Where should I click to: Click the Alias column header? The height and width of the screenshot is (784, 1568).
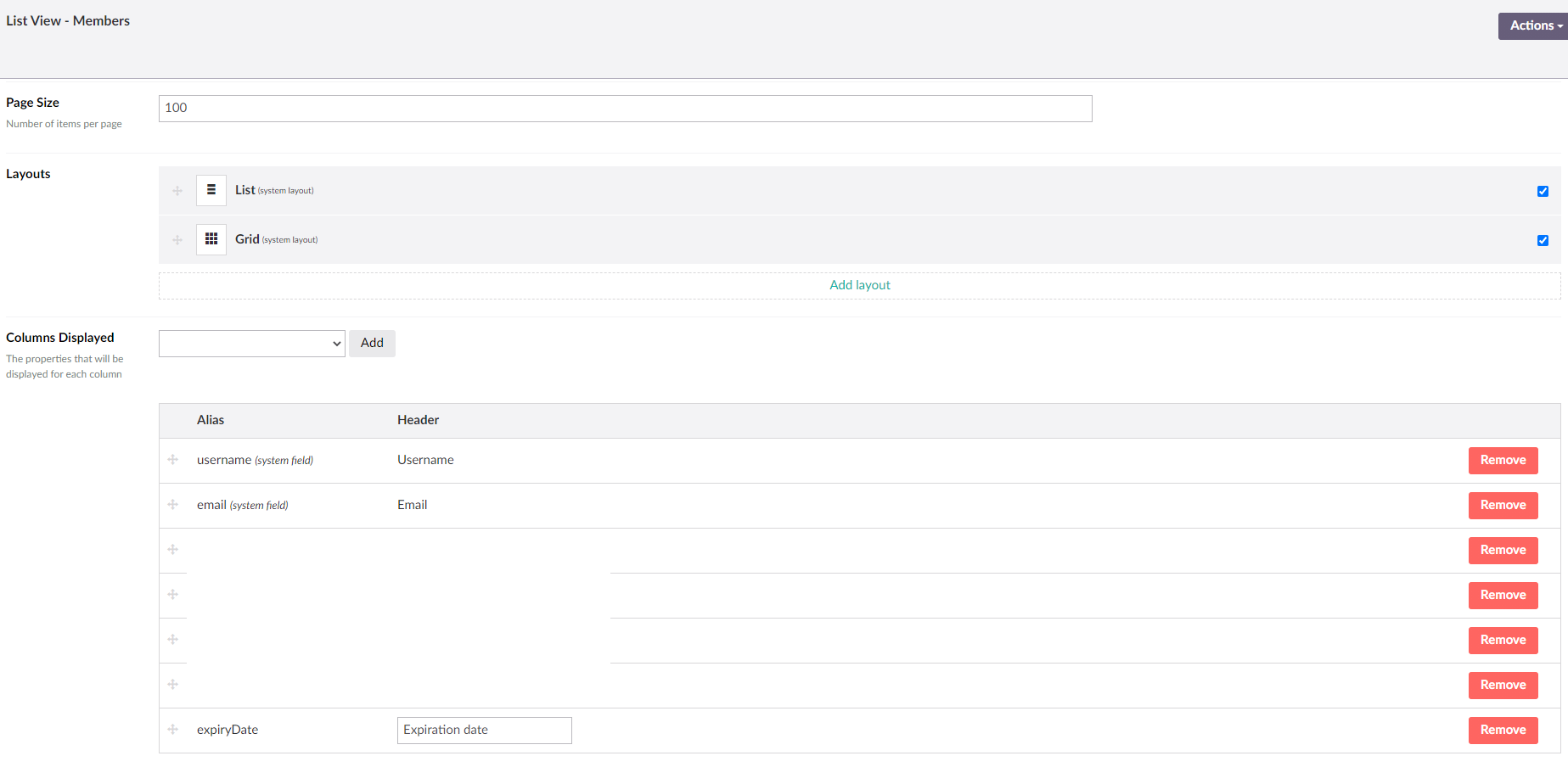211,420
